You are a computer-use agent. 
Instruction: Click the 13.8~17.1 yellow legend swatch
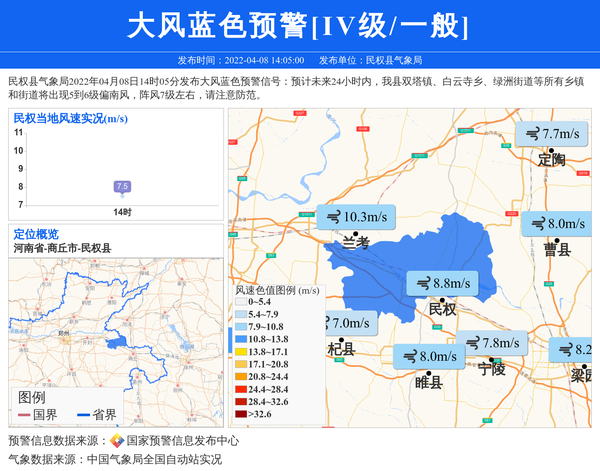241,352
